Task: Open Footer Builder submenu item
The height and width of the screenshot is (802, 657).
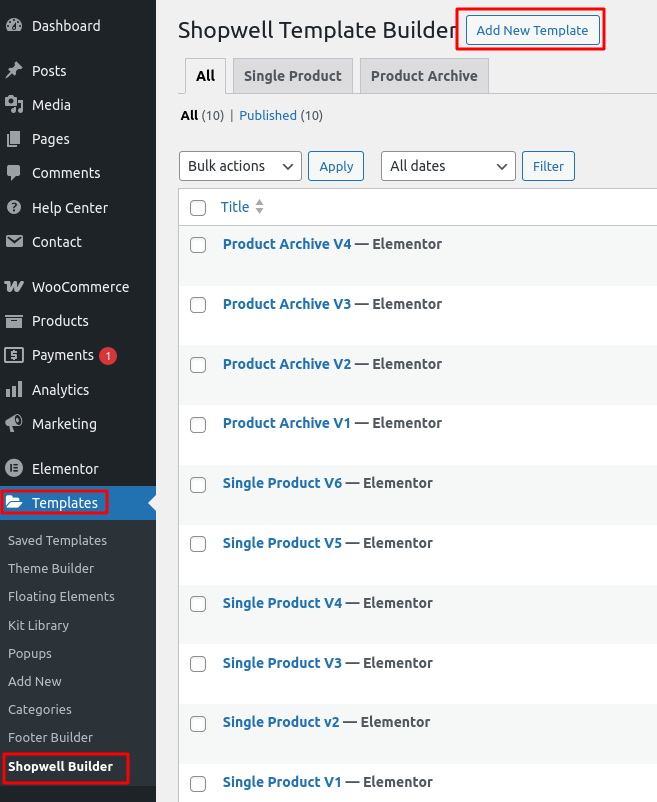Action: tap(50, 737)
